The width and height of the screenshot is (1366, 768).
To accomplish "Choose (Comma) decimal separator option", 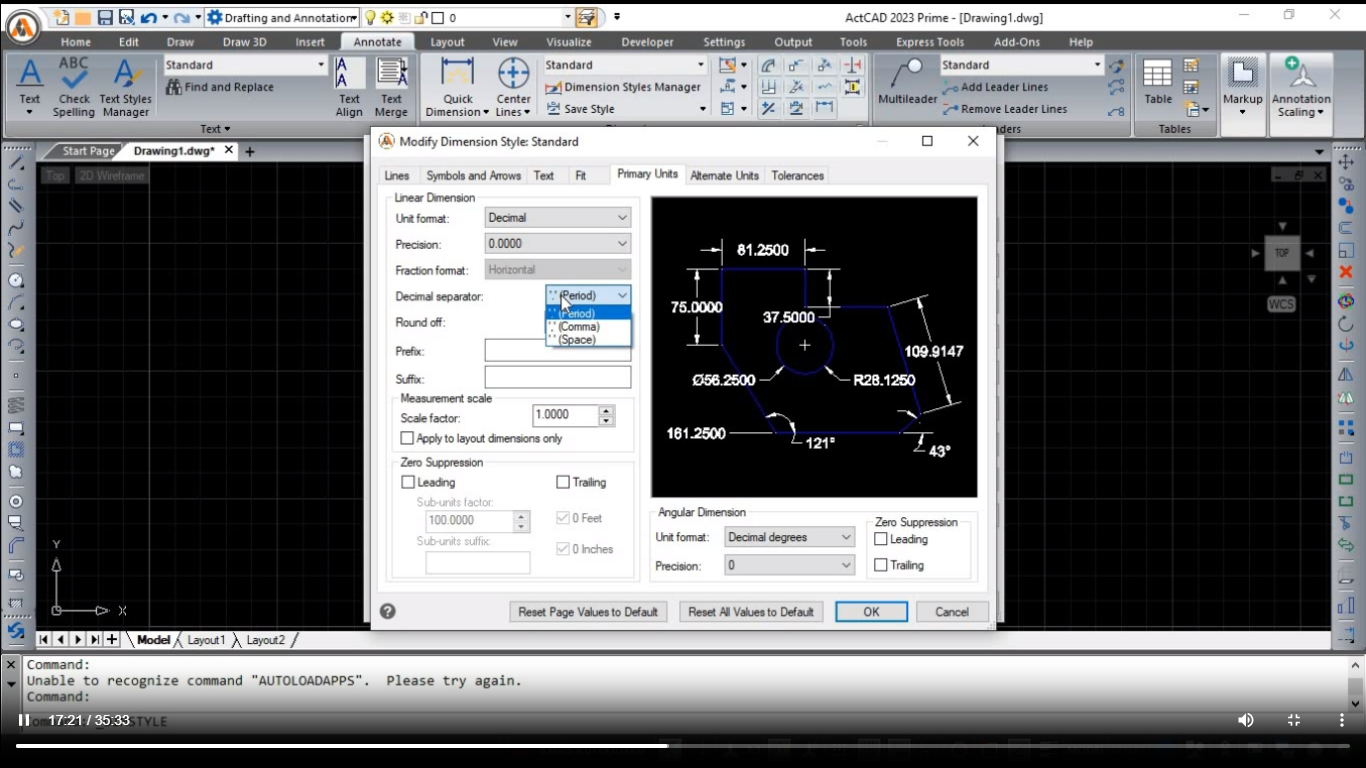I will click(588, 326).
